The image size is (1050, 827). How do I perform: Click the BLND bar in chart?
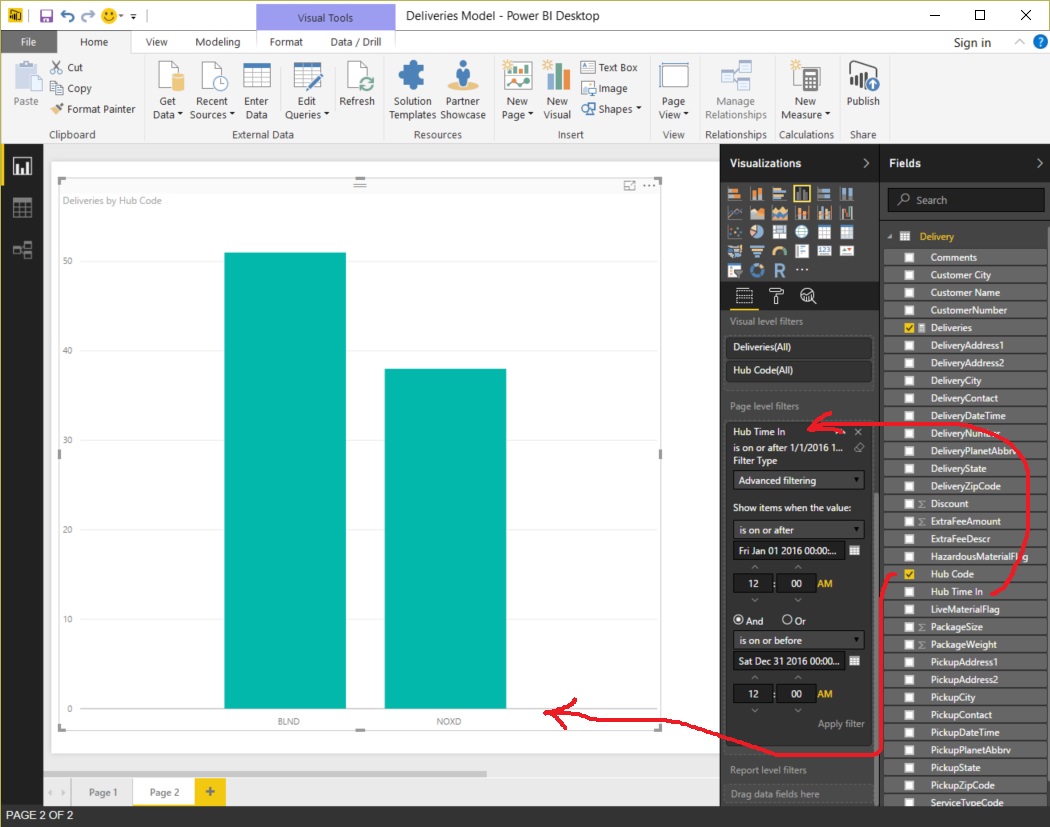coord(285,480)
